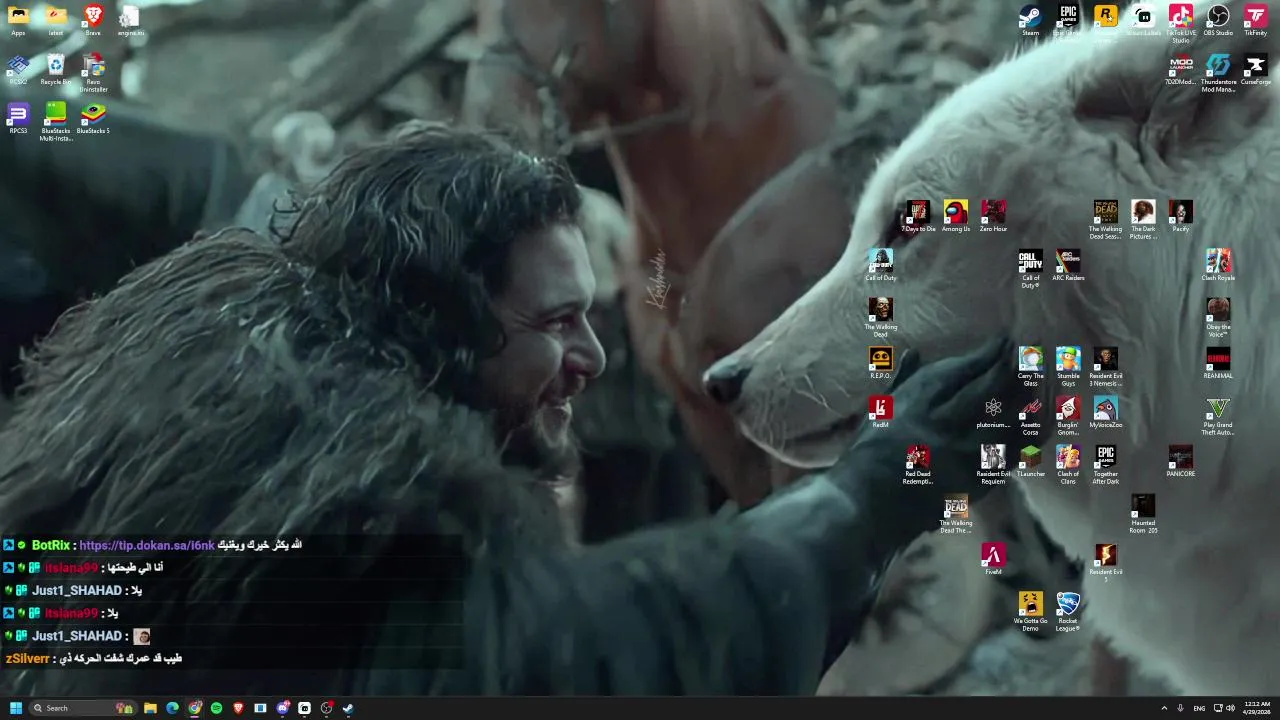
Task: Launch the Stumble Guys shortcut
Action: coord(1068,365)
